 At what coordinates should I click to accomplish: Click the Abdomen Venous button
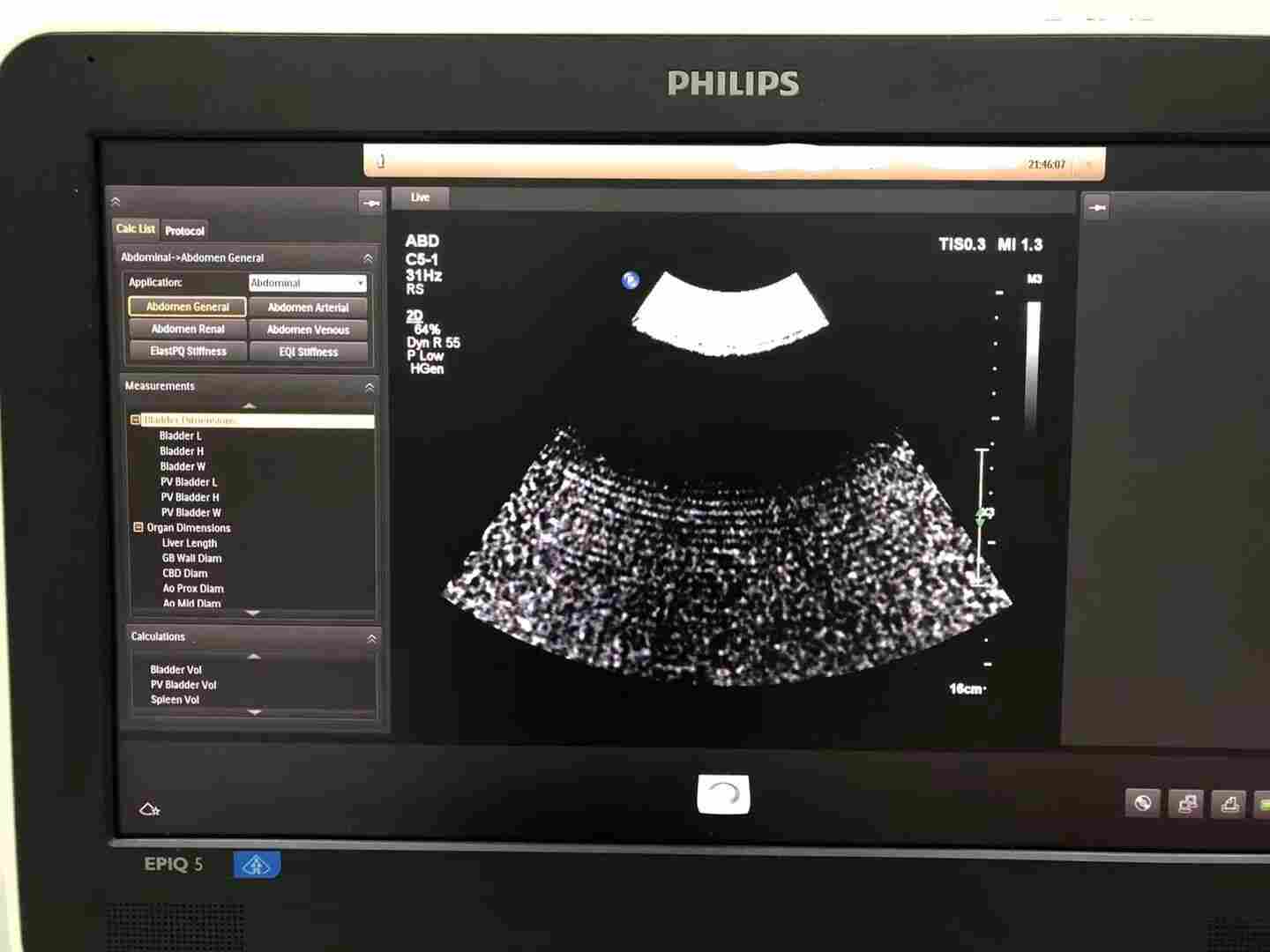pyautogui.click(x=308, y=330)
